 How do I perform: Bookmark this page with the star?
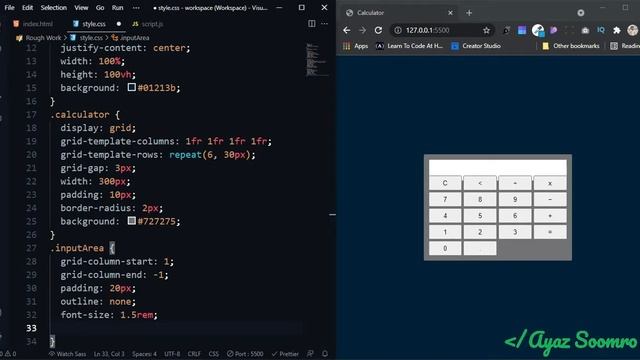coord(486,30)
